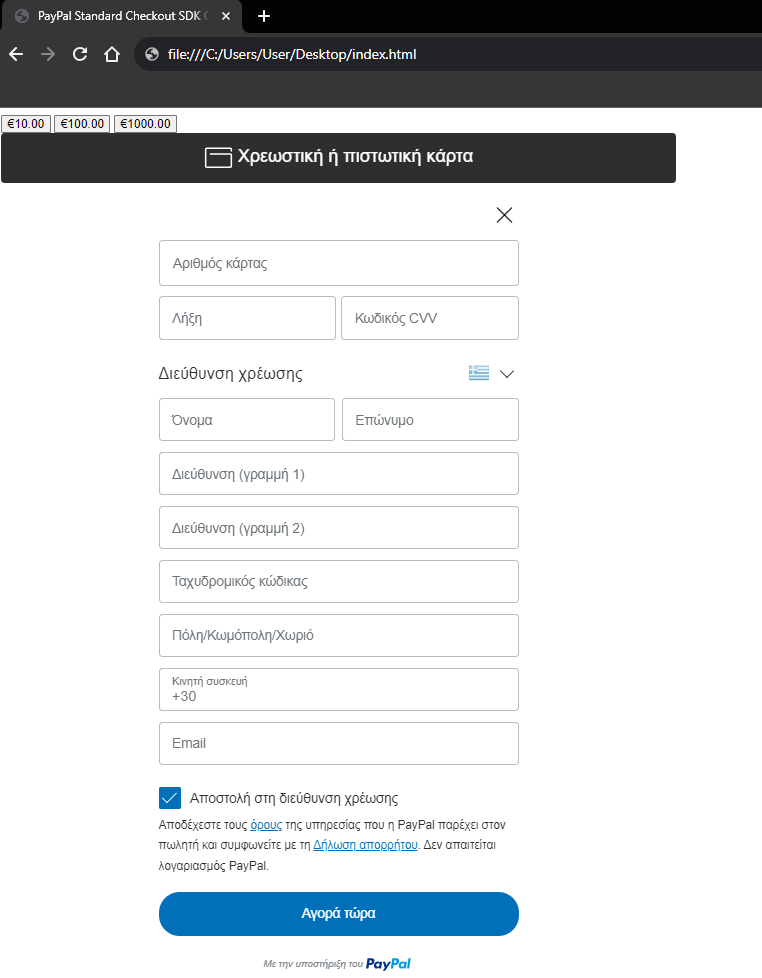Click the Αριθμός κάρτας card number field
The height and width of the screenshot is (978, 762).
pos(338,262)
